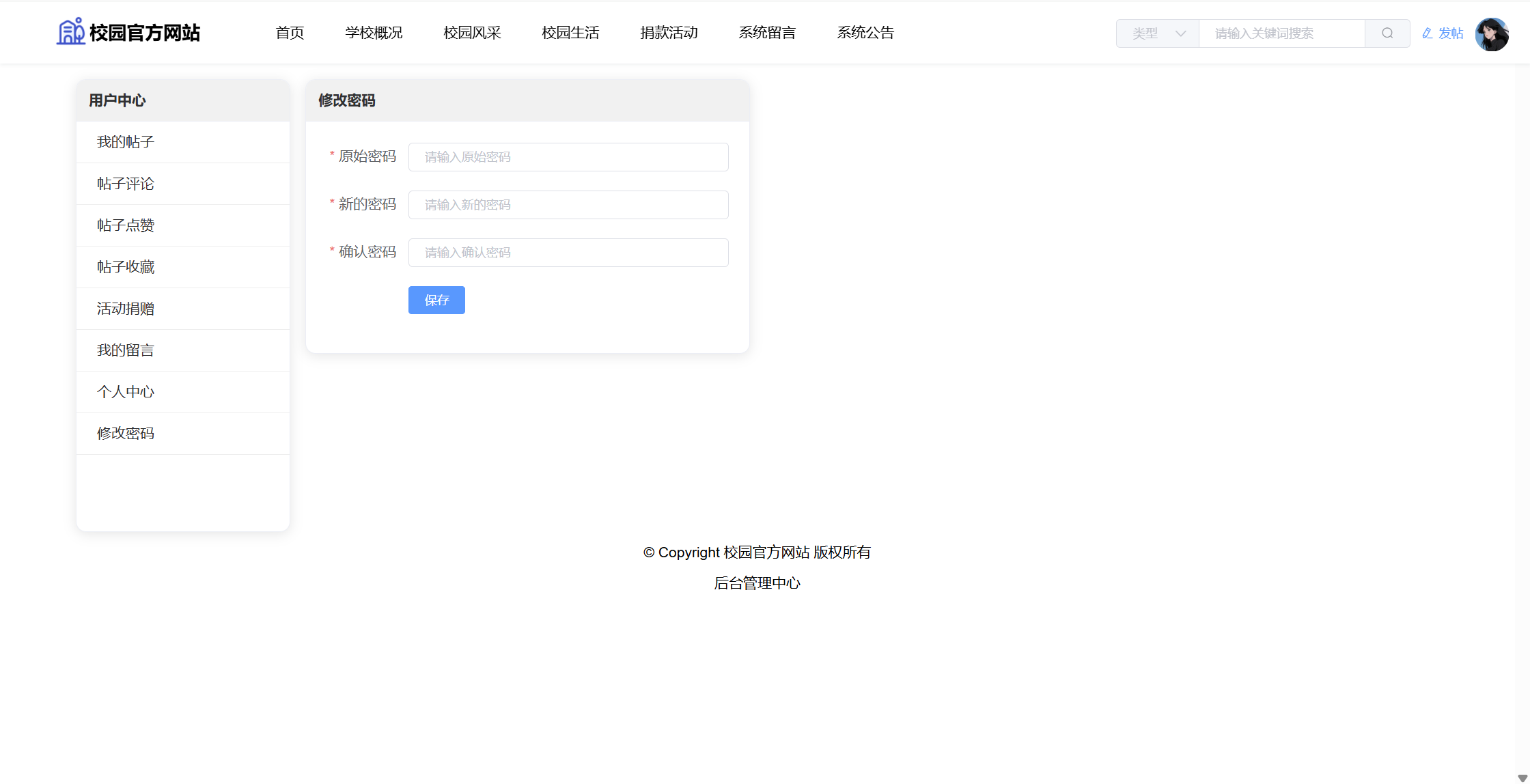Open 个人中心 sidebar entry
1530x784 pixels.
click(126, 392)
